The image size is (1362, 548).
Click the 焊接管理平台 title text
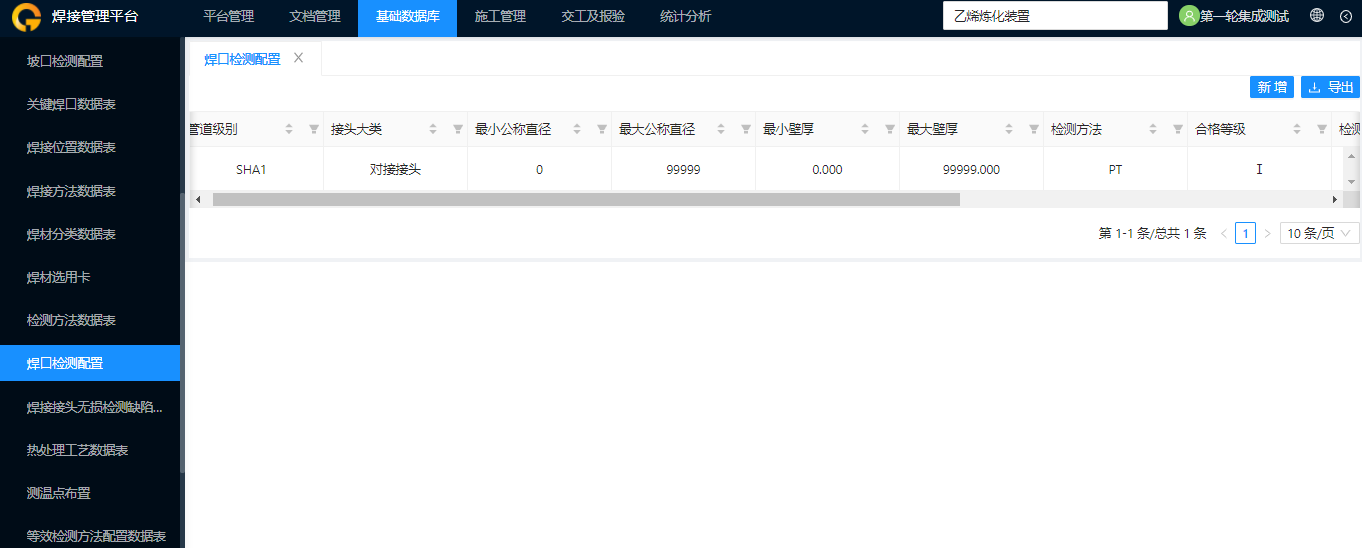95,16
